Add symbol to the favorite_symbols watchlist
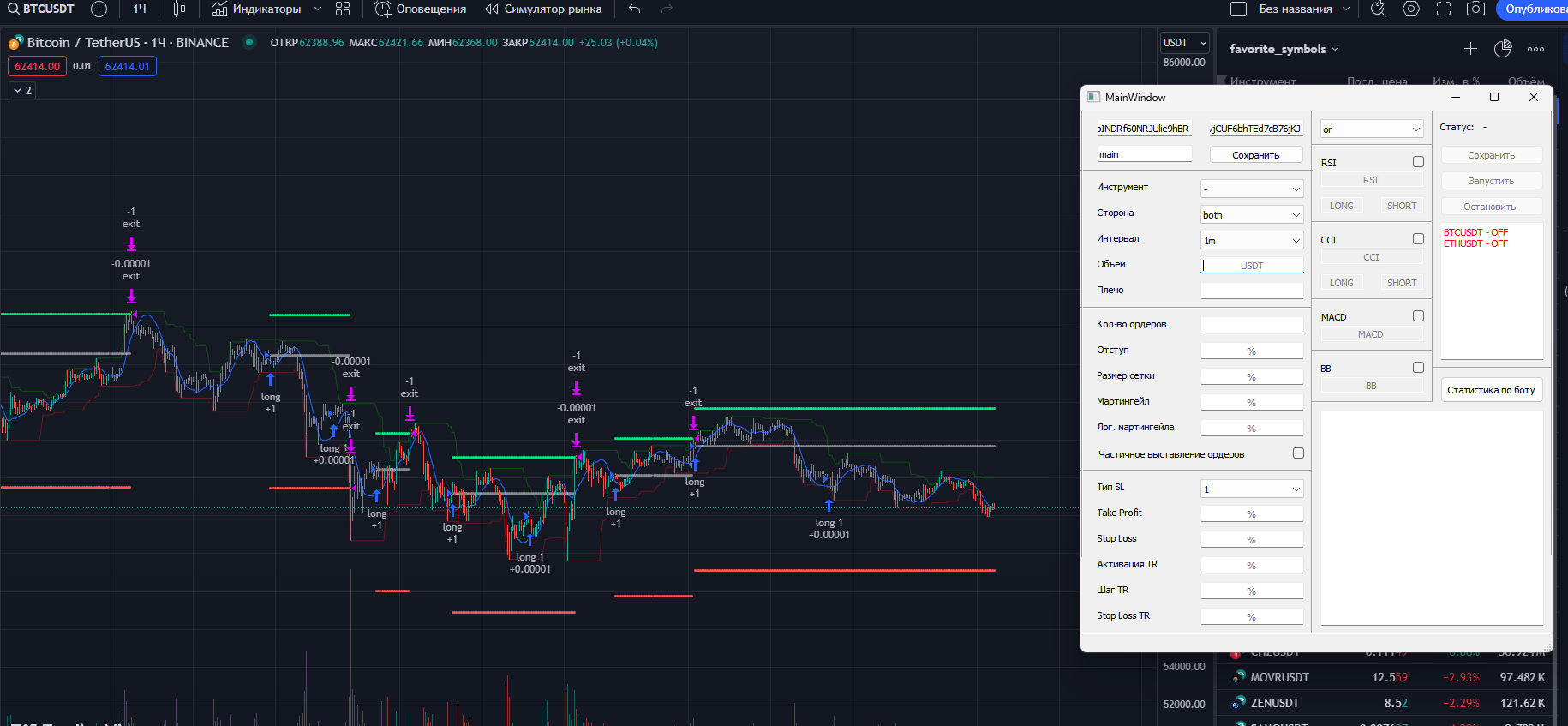The image size is (1568, 726). pos(1470,49)
